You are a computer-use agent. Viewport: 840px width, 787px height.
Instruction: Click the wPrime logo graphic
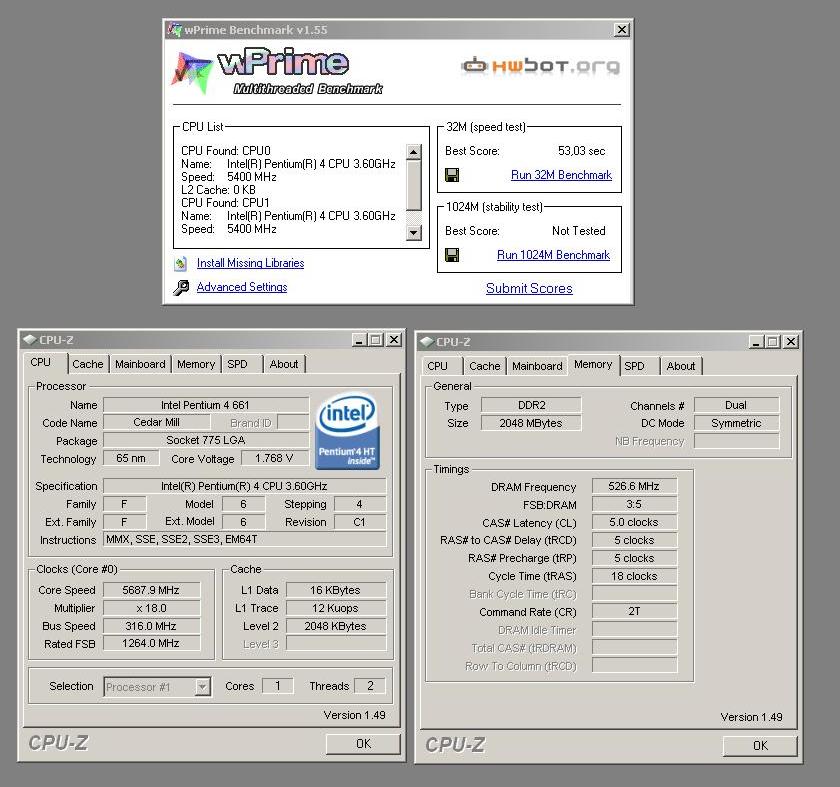click(276, 72)
